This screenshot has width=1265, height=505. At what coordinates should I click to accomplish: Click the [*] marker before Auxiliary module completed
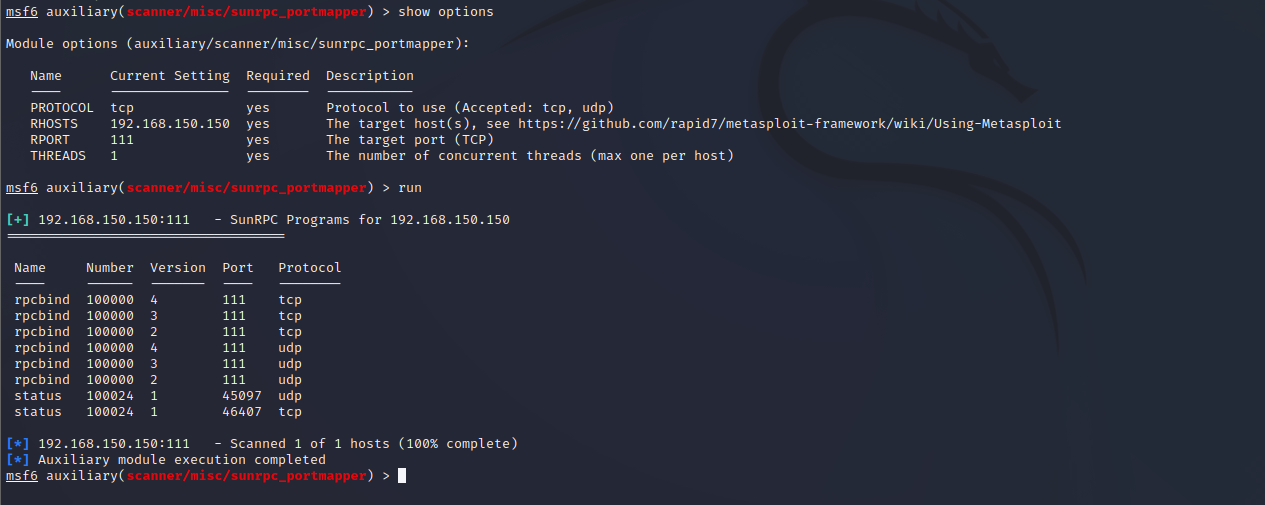coord(18,460)
